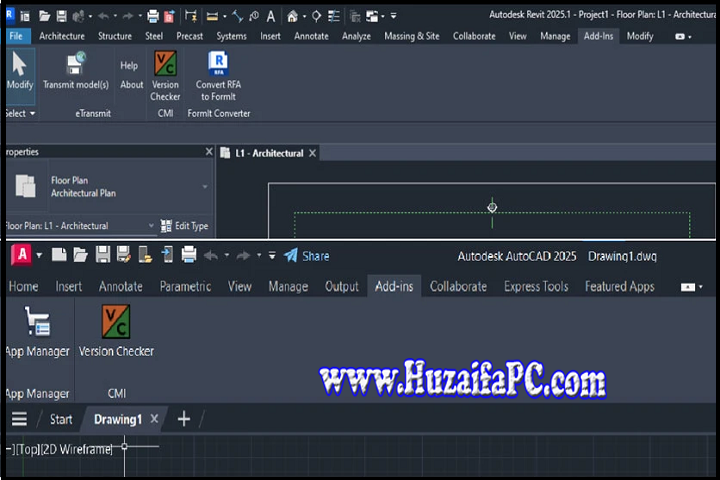
Task: Switch to Start tab in AutoCAD
Action: coord(61,419)
